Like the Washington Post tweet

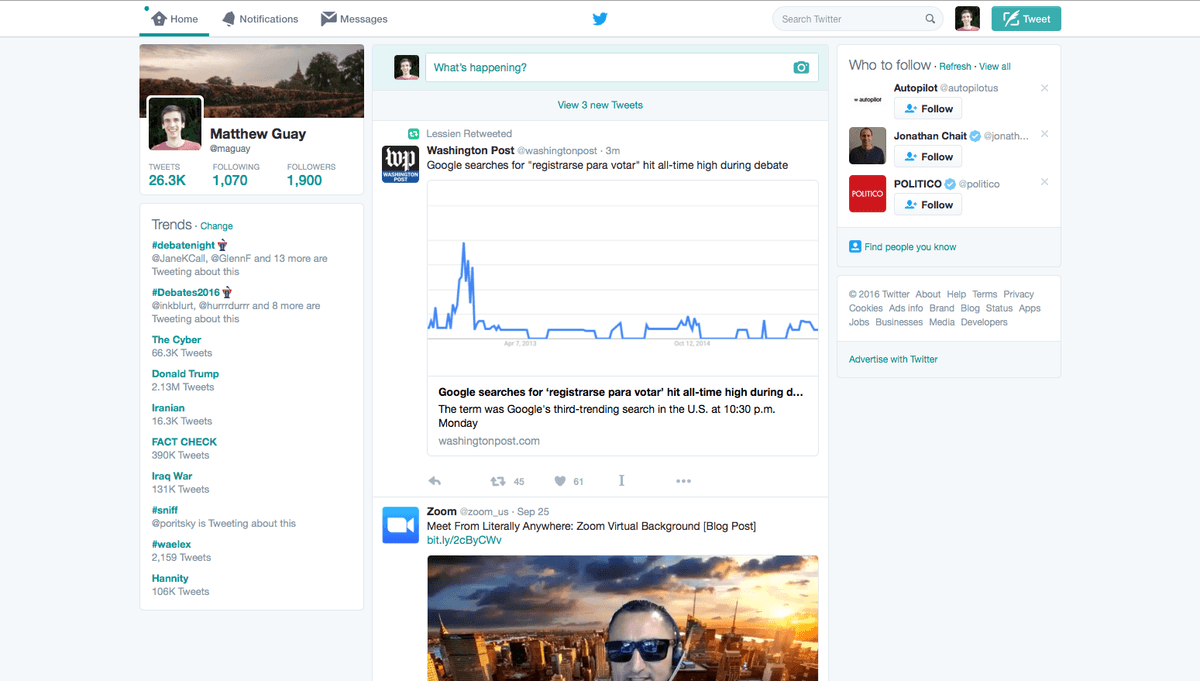pos(561,481)
